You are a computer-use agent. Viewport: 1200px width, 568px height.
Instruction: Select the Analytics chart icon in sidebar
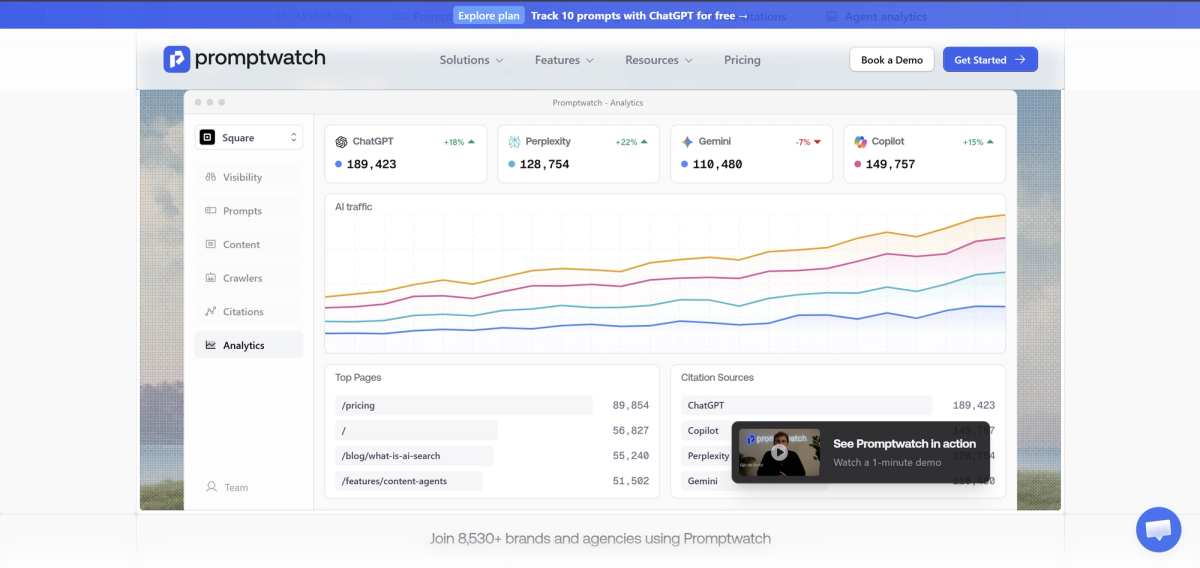[x=211, y=345]
